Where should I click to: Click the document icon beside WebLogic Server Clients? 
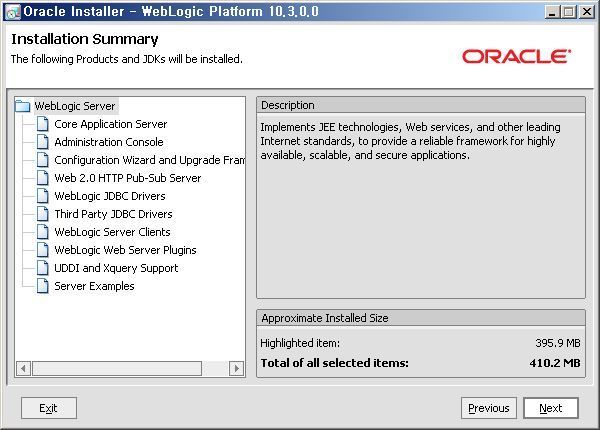pos(42,232)
